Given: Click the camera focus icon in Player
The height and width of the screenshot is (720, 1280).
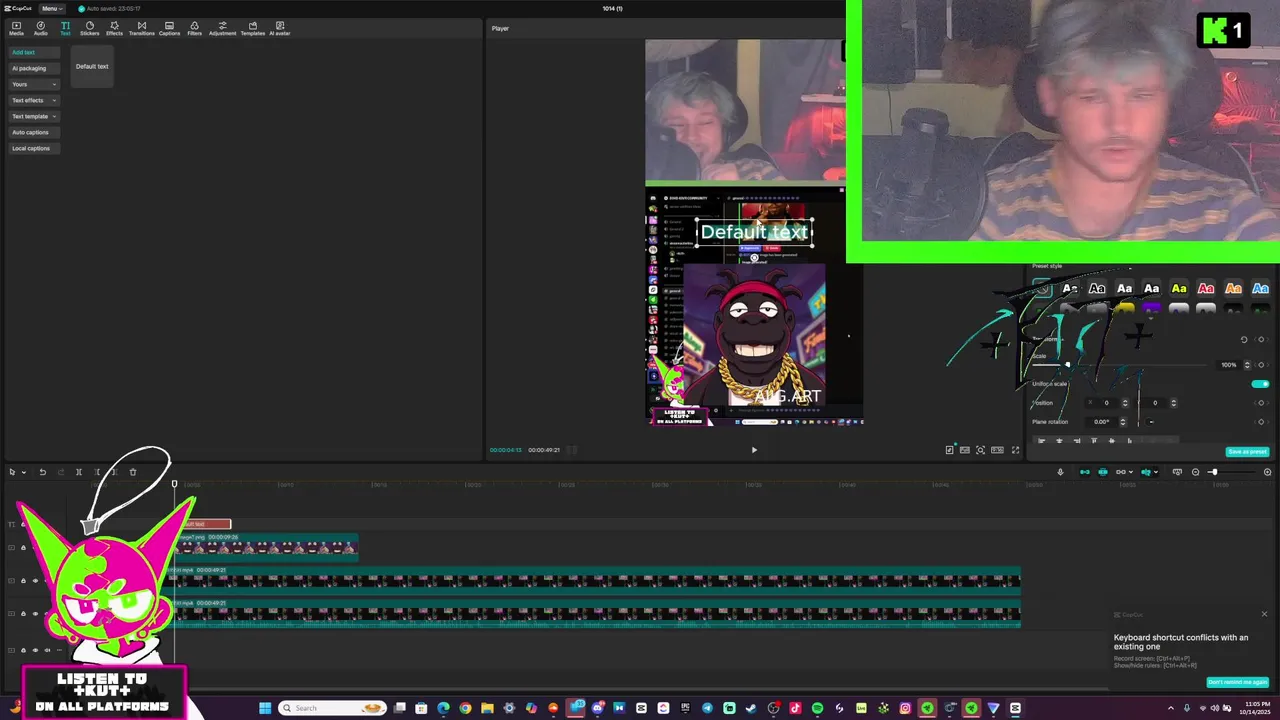Looking at the screenshot, I should click(x=981, y=450).
